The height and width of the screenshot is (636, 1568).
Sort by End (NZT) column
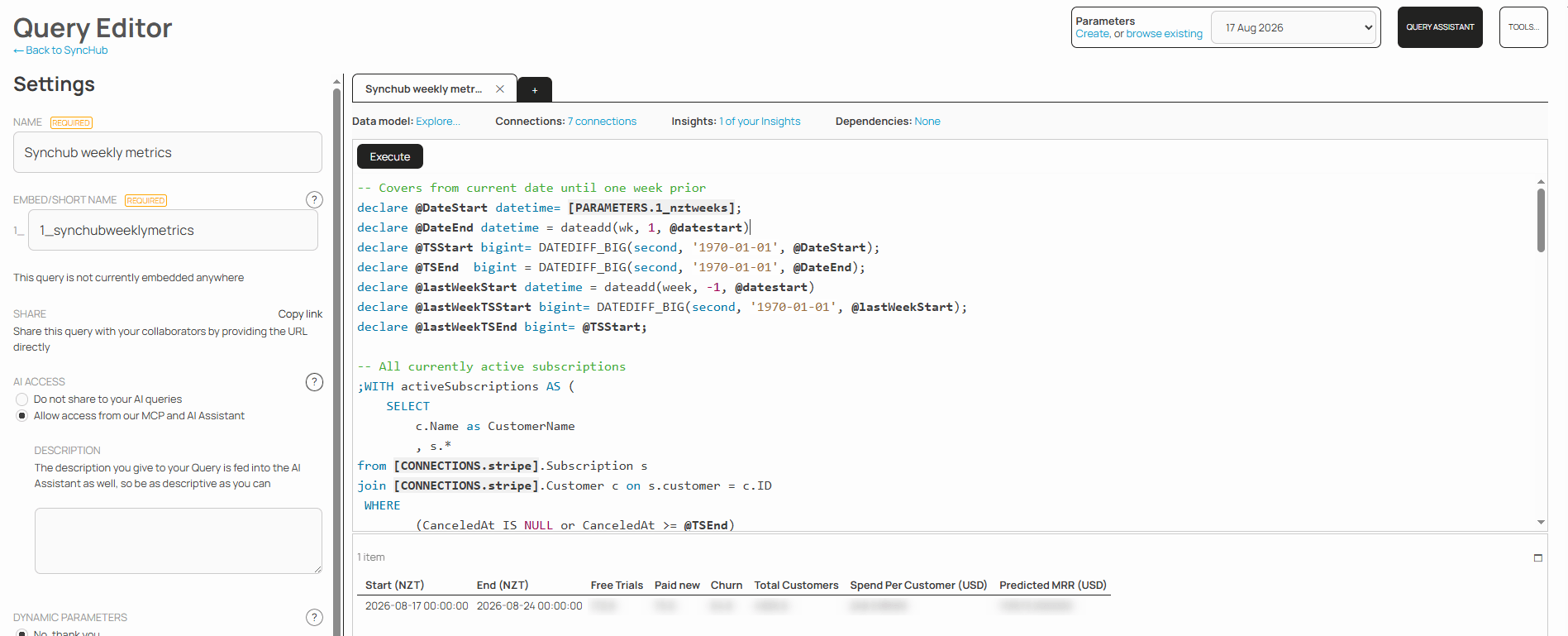coord(503,586)
